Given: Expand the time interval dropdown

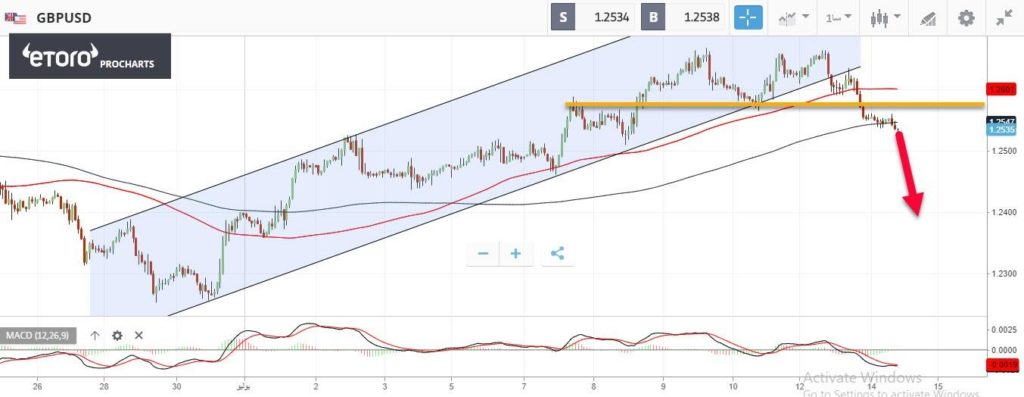Looking at the screenshot, I should coord(840,18).
